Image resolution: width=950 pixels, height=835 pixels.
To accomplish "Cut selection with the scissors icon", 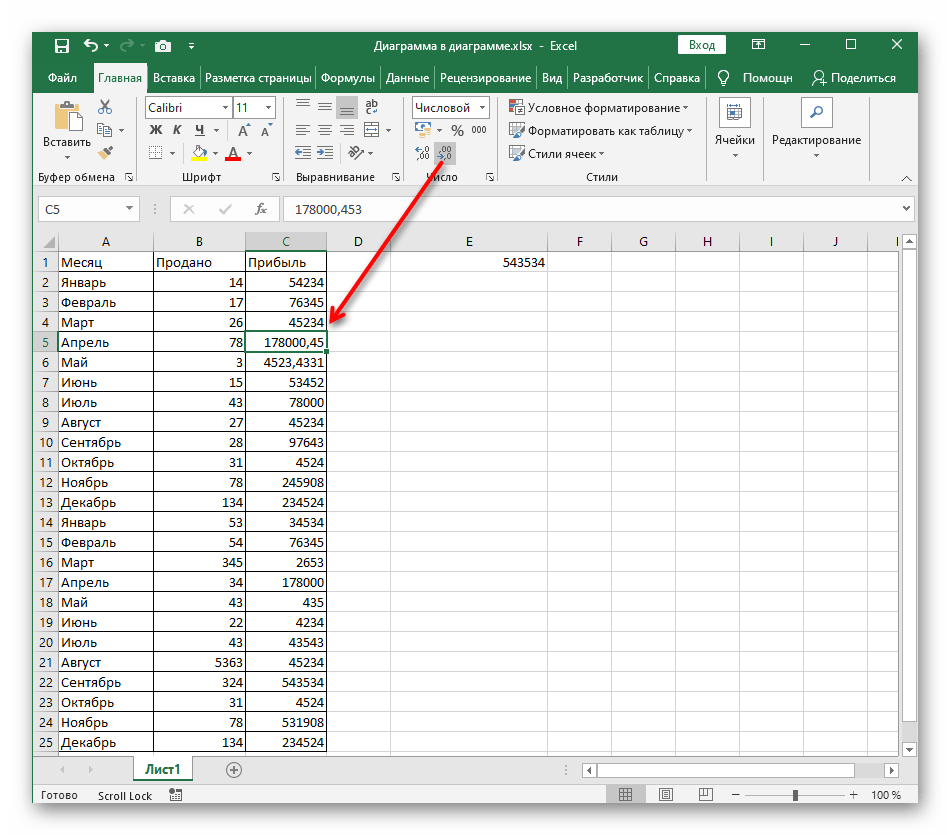I will coord(105,107).
